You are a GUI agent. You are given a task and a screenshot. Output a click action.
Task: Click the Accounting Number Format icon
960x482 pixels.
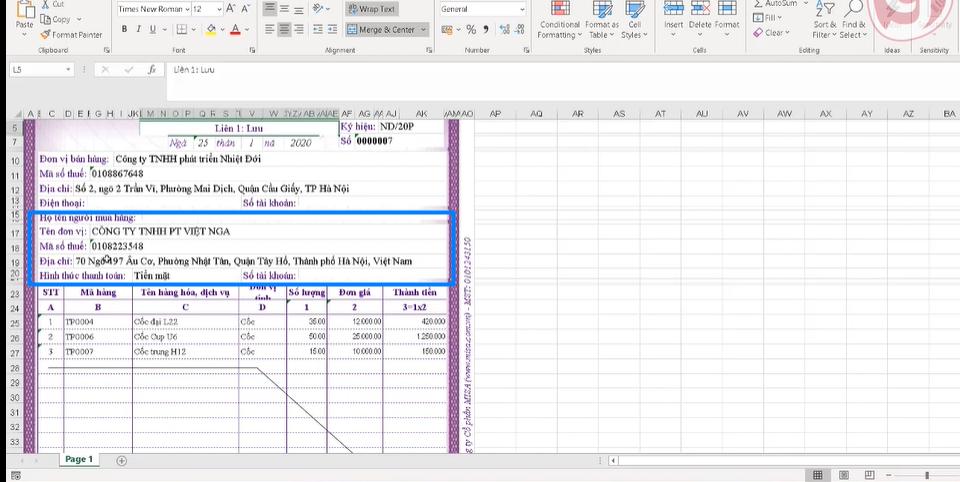(447, 29)
